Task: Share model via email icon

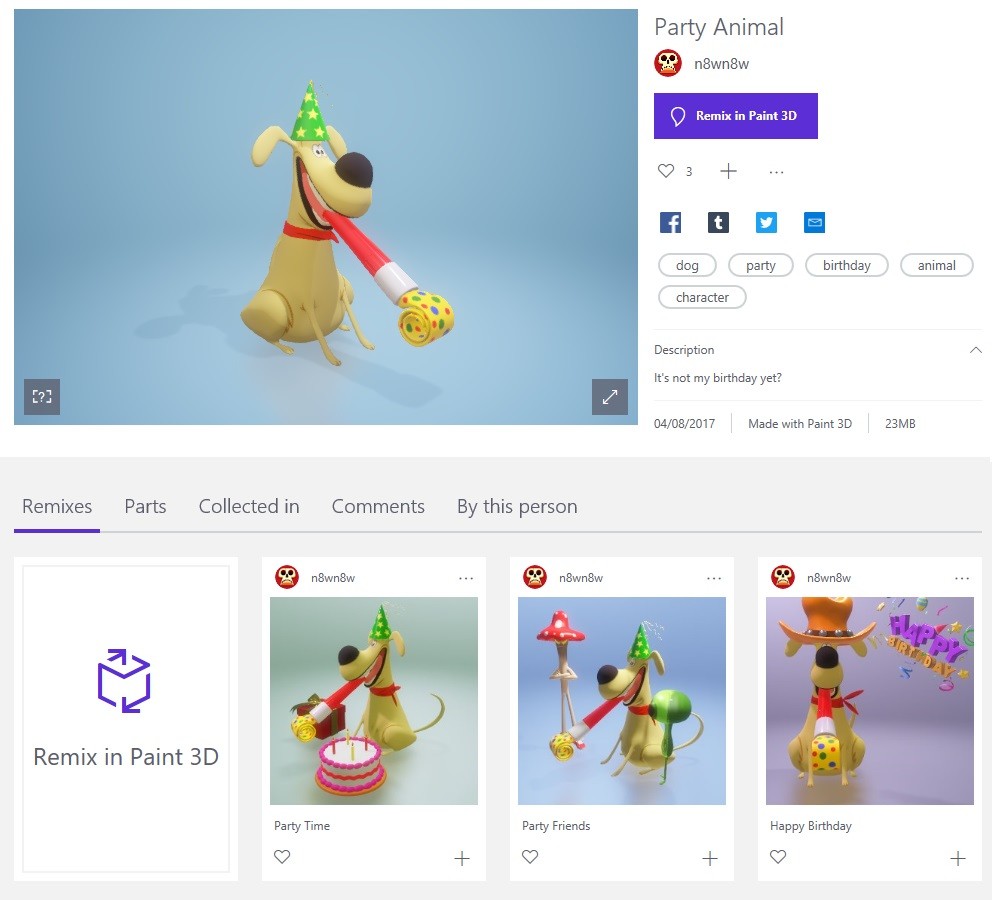Action: [x=814, y=223]
